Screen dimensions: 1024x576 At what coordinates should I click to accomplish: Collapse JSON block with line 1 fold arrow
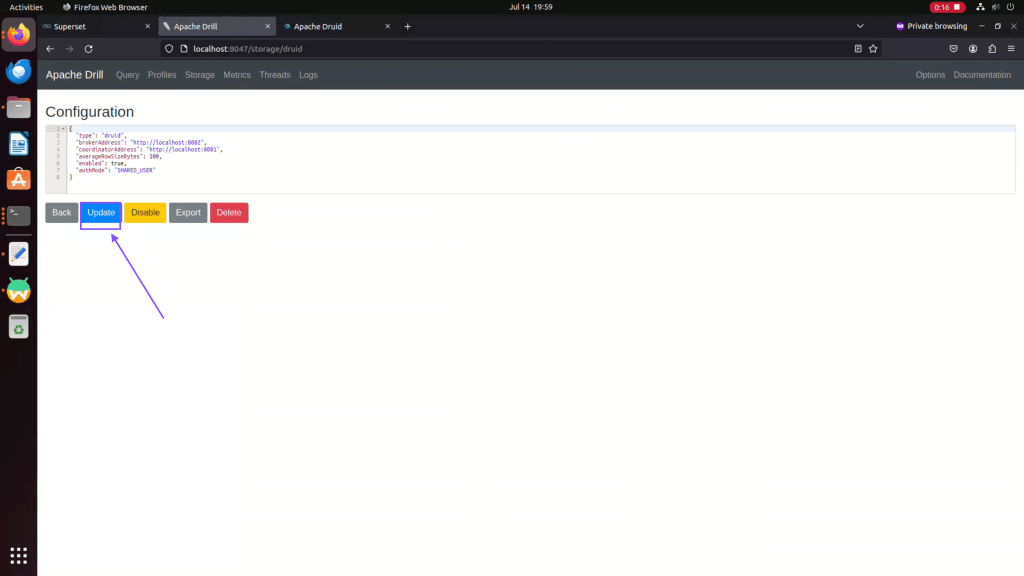pos(64,129)
